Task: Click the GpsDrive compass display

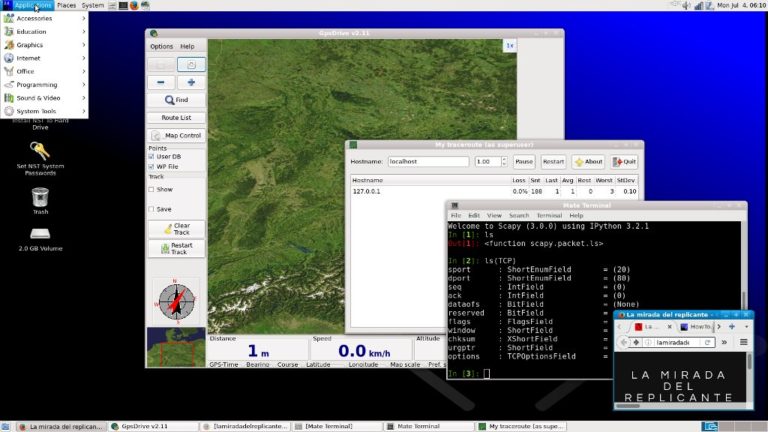Action: [176, 301]
